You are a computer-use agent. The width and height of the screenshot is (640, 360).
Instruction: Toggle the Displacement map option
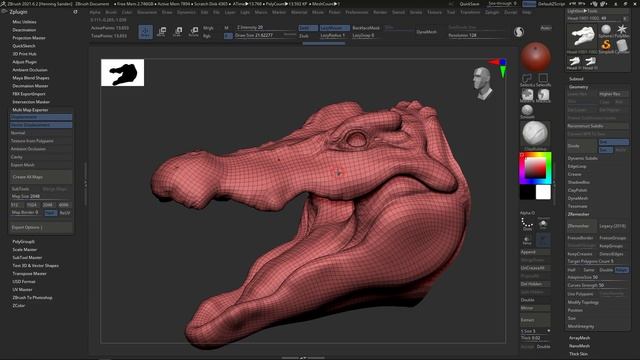(x=41, y=117)
